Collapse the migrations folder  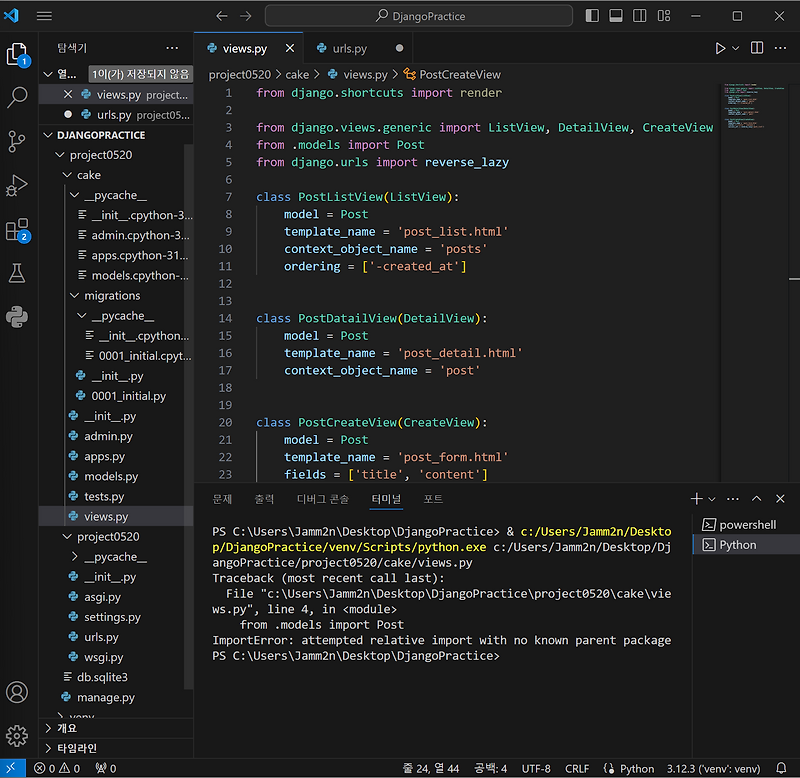click(x=74, y=296)
